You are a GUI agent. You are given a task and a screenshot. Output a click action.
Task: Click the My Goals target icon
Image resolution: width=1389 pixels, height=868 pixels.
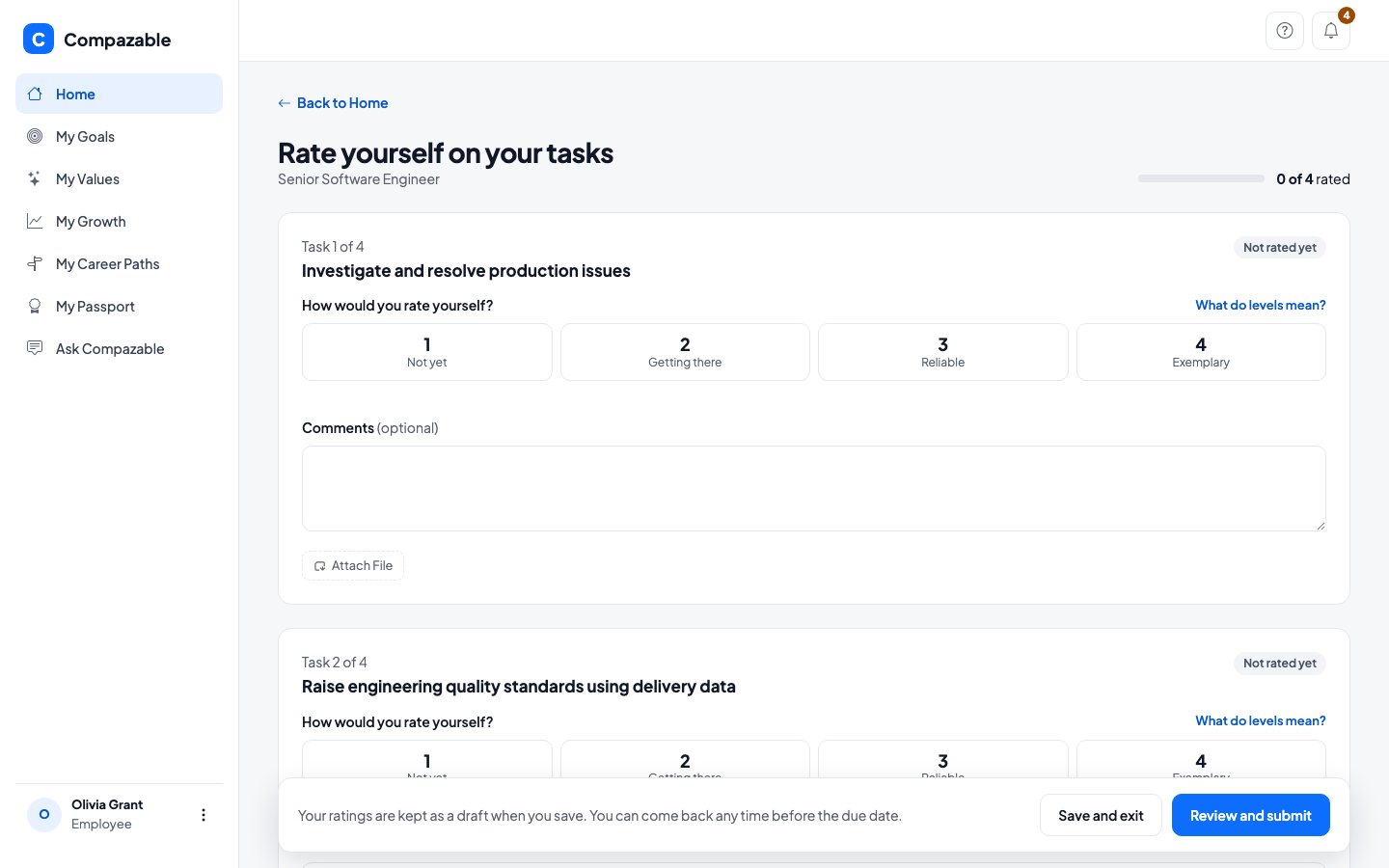tap(35, 136)
